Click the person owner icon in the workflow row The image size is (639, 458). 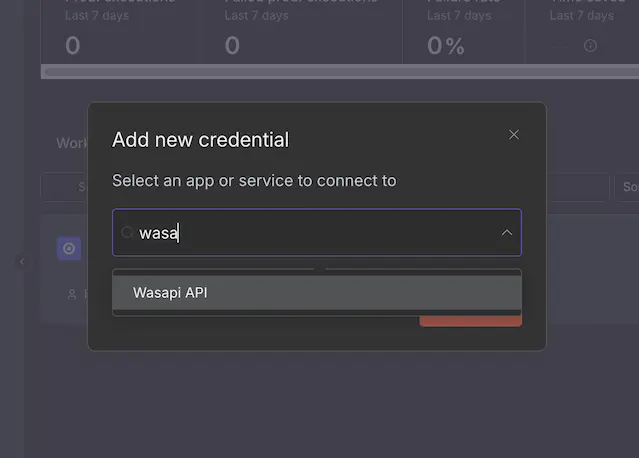click(72, 294)
